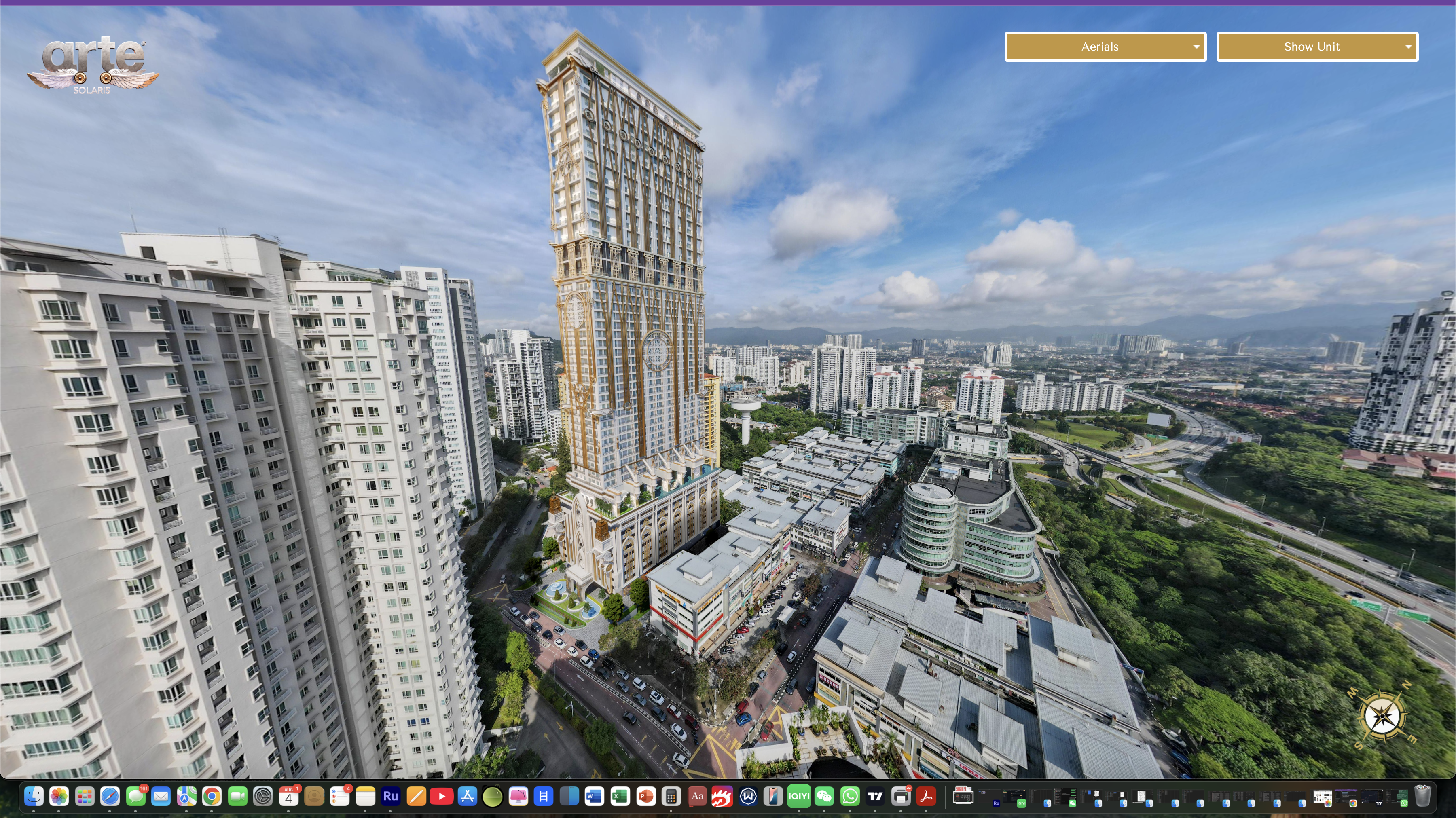Open Messages with 161 unread badge
This screenshot has width=1456, height=818.
click(135, 797)
